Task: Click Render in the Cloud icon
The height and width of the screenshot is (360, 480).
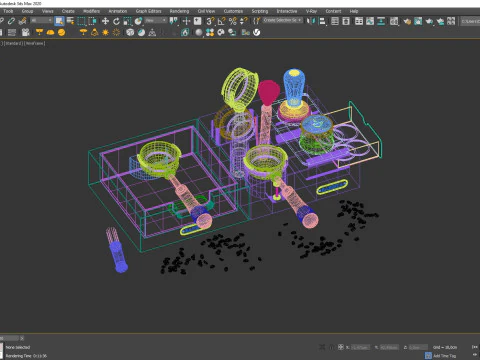Action: click(x=440, y=21)
